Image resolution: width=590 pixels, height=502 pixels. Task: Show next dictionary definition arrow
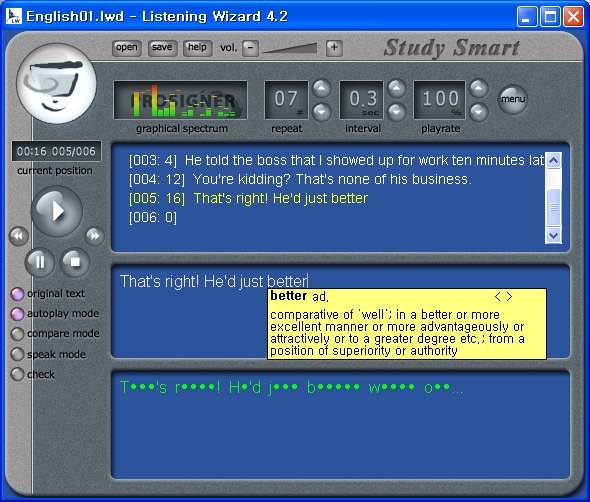point(509,297)
